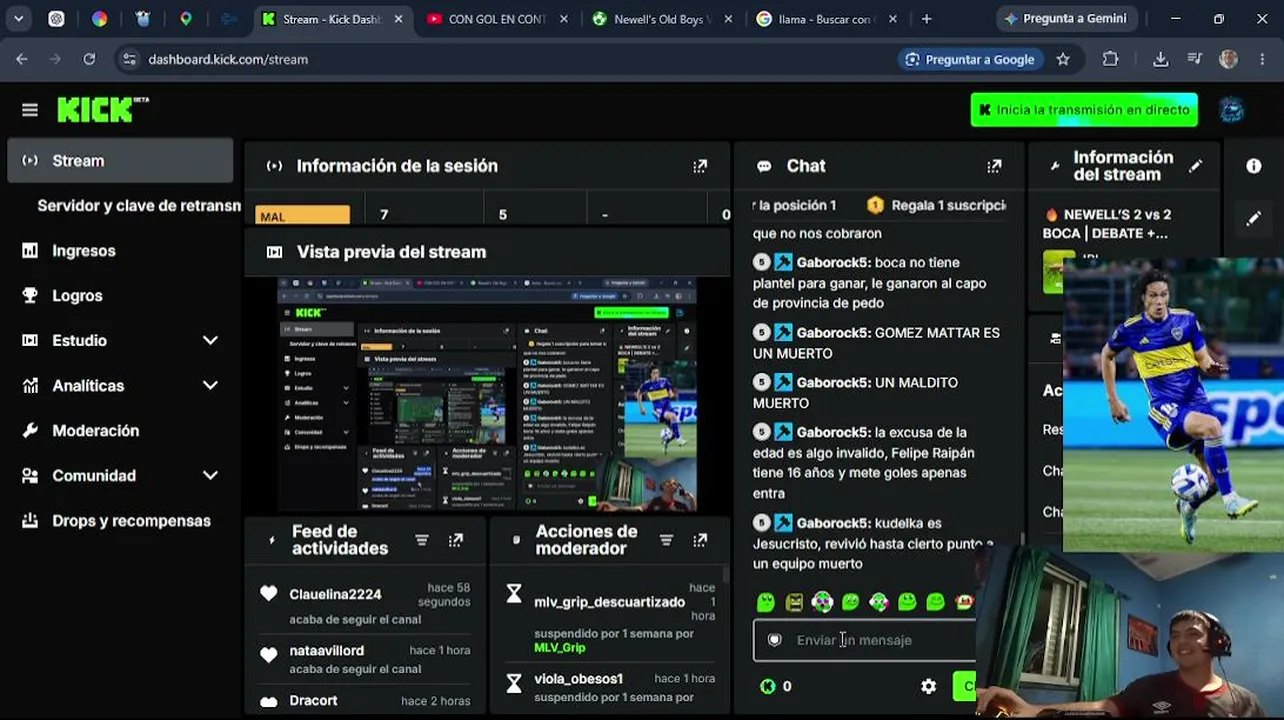
Task: Filter the Acciones de moderador list
Action: point(666,540)
